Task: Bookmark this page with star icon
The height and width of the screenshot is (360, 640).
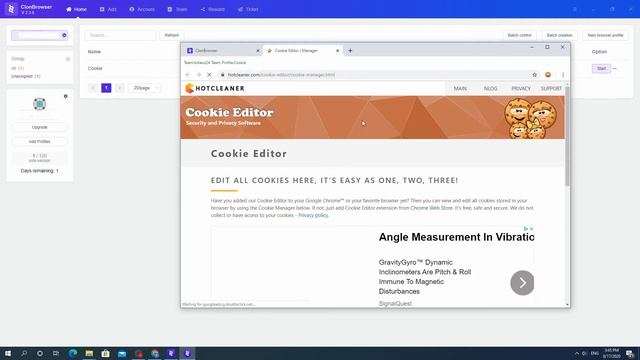Action: 535,75
